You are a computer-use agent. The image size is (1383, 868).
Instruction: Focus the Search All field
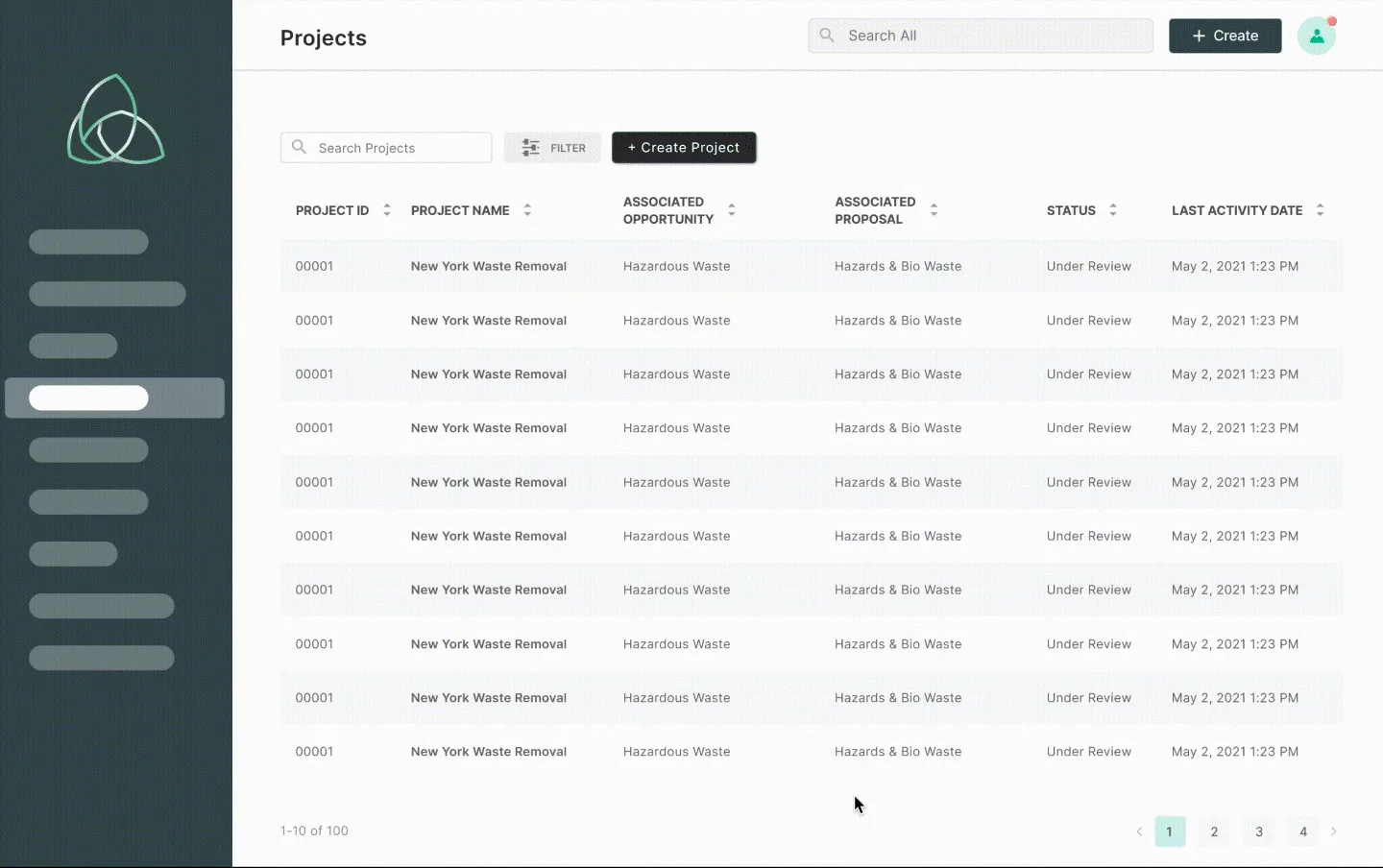(981, 36)
